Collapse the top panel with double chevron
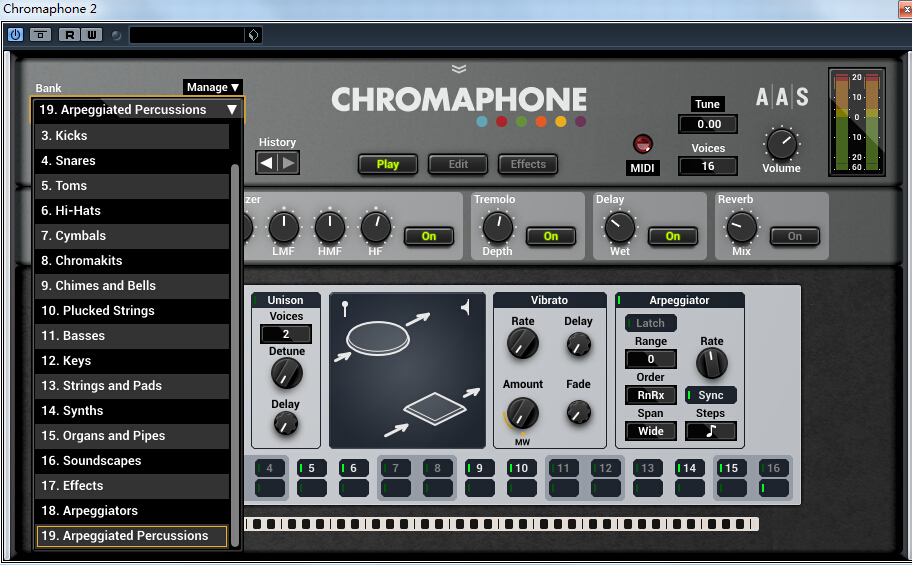The image size is (912, 565). (459, 69)
